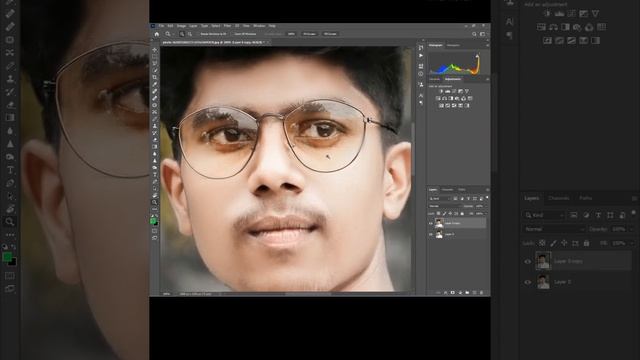Toggle lock position icon
The width and height of the screenshot is (640, 360).
pyautogui.click(x=450, y=213)
